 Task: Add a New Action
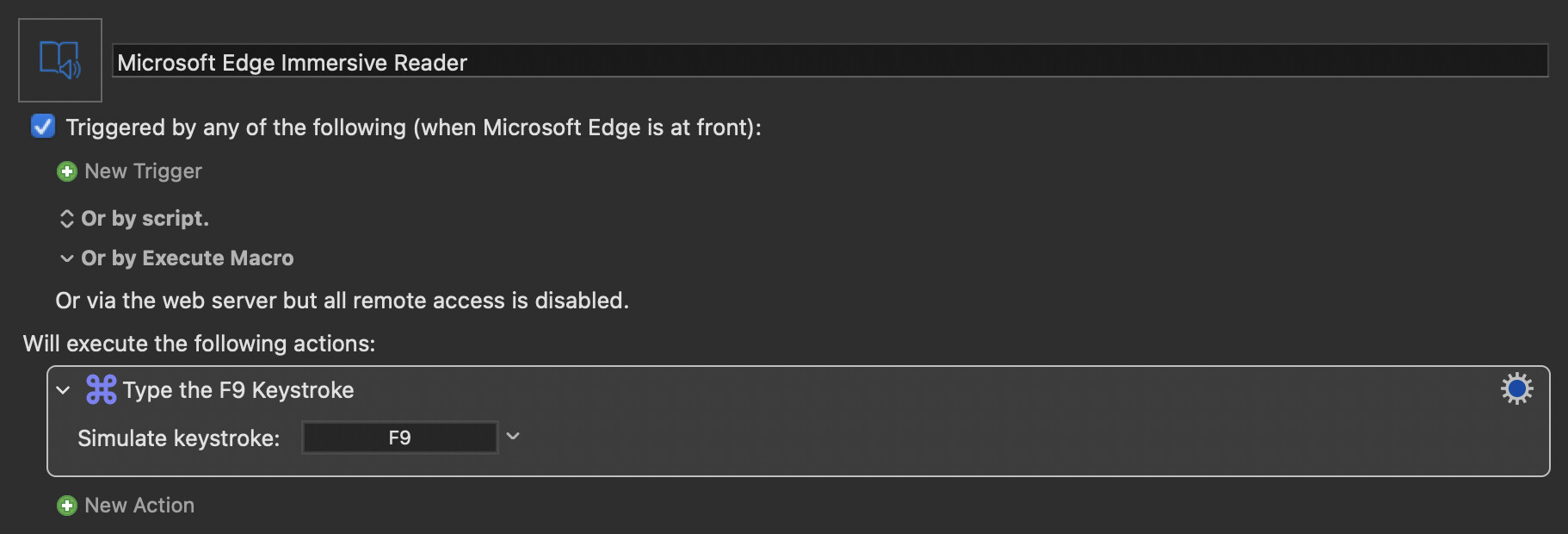tap(139, 506)
